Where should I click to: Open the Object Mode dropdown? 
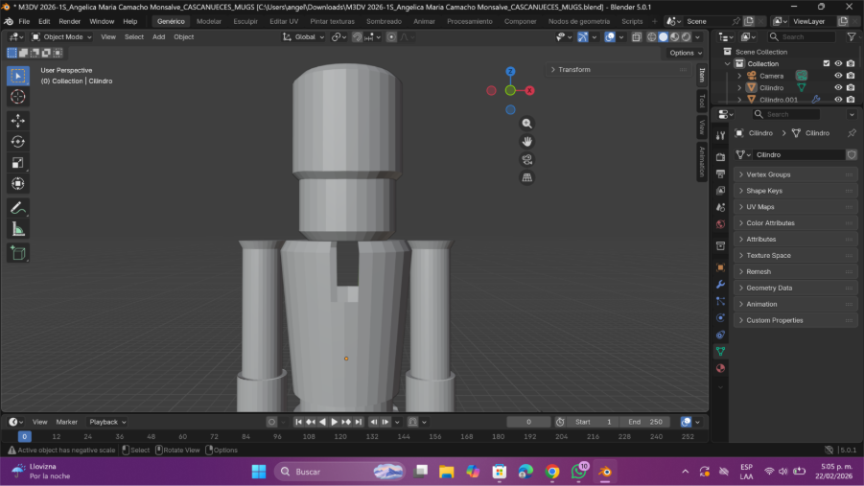tap(61, 37)
